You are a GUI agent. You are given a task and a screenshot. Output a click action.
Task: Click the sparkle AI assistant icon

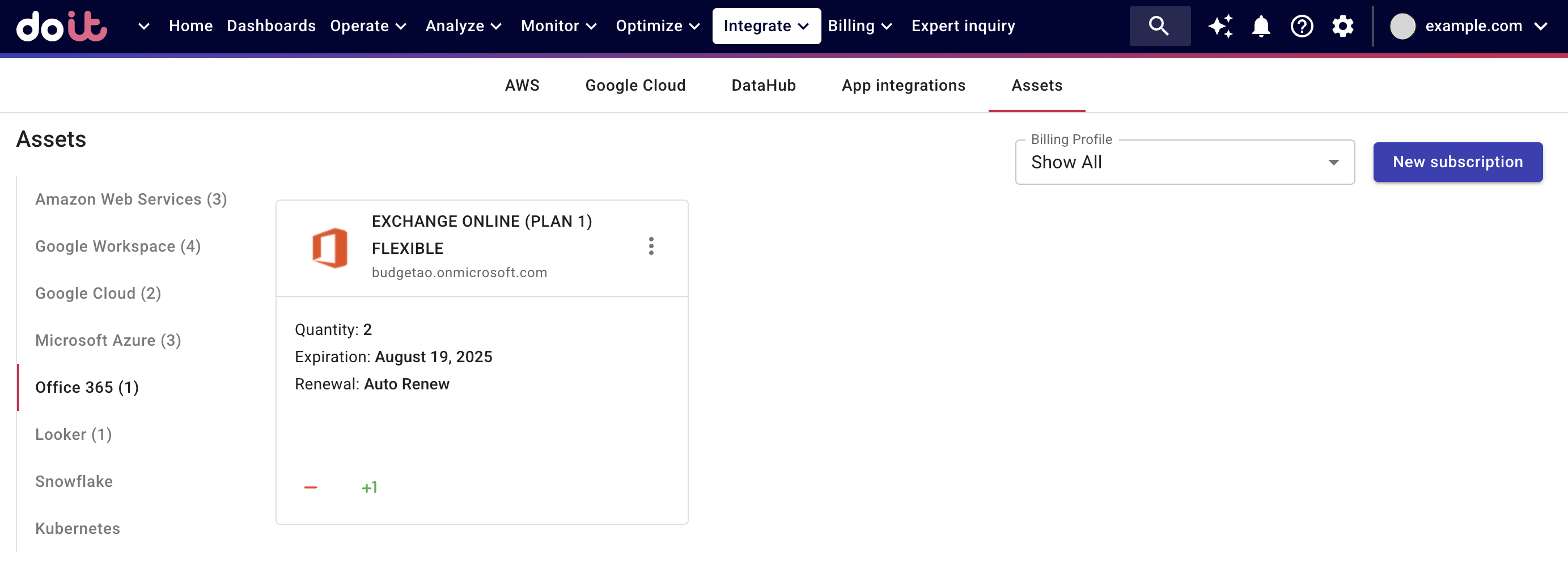(x=1221, y=26)
